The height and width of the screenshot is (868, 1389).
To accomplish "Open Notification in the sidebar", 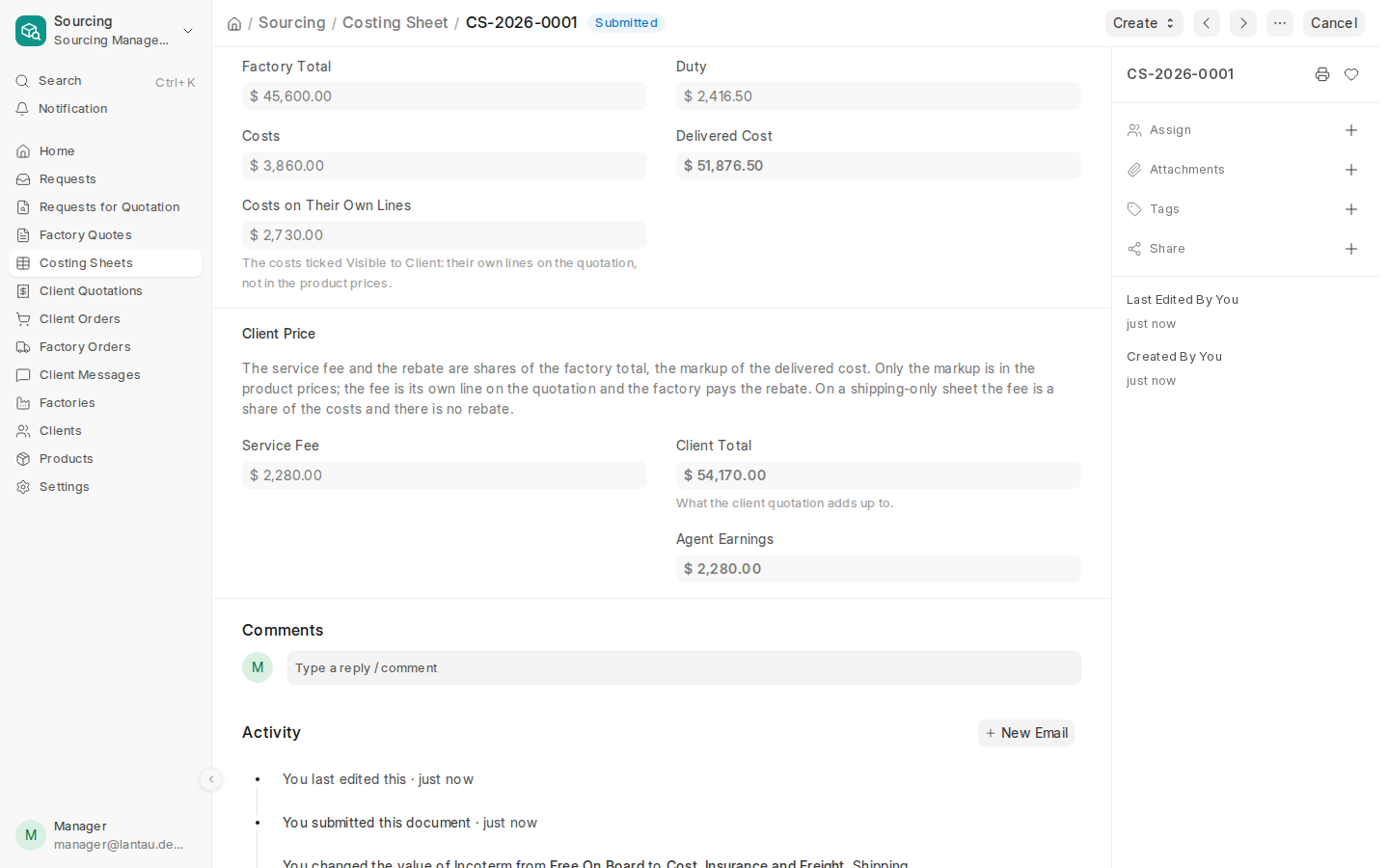I will 106,109.
